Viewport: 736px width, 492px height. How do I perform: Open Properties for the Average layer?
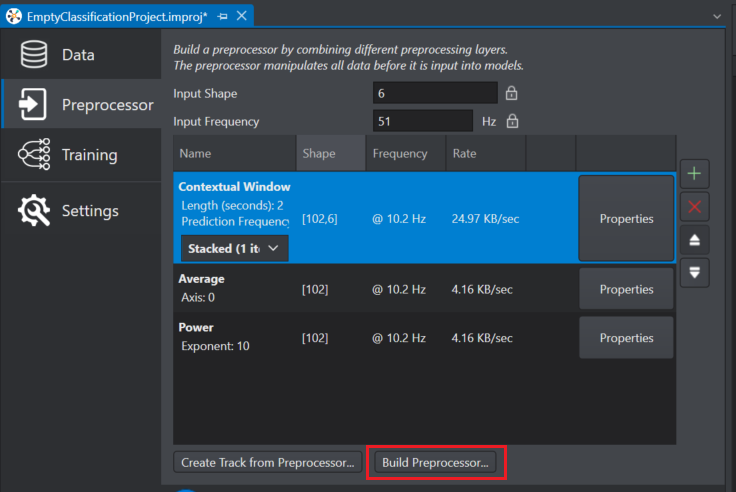(626, 289)
